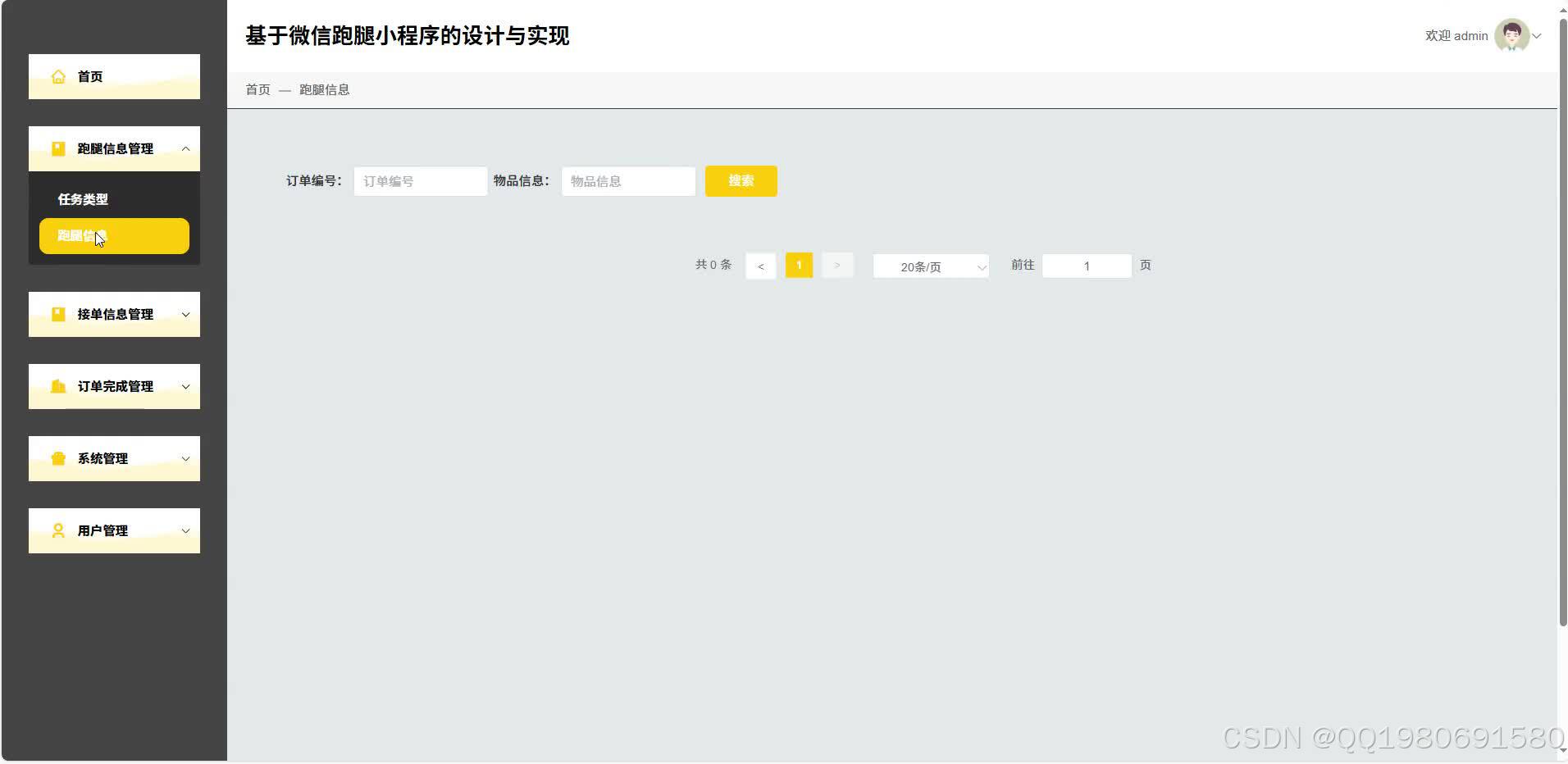The height and width of the screenshot is (764, 1568).
Task: Expand the 接单信息管理 section
Action: (x=185, y=314)
